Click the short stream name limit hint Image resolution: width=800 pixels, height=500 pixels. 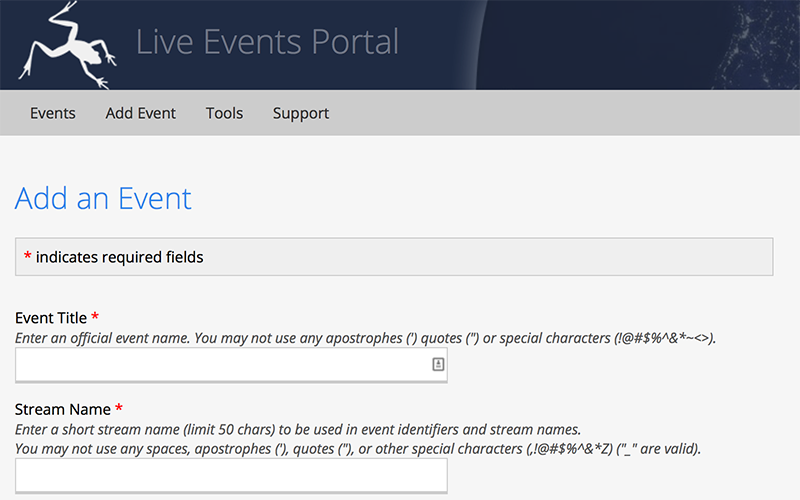298,430
